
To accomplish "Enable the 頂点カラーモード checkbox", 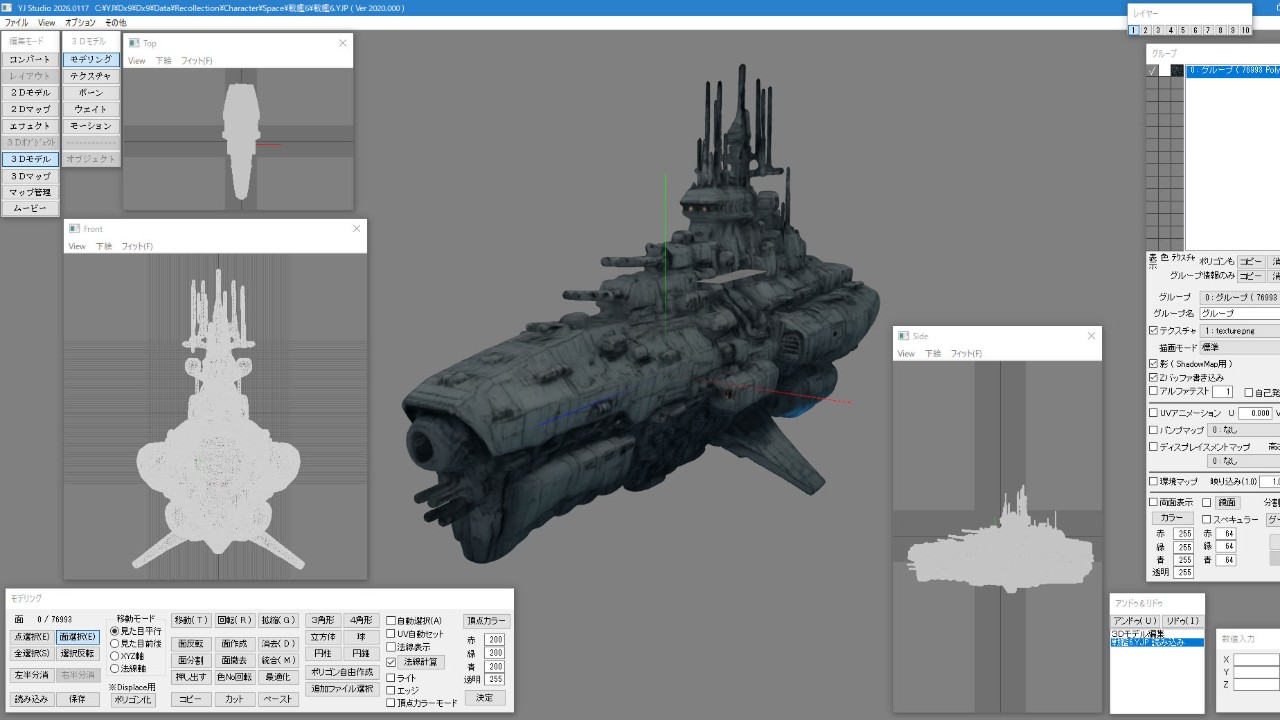I will pos(391,703).
